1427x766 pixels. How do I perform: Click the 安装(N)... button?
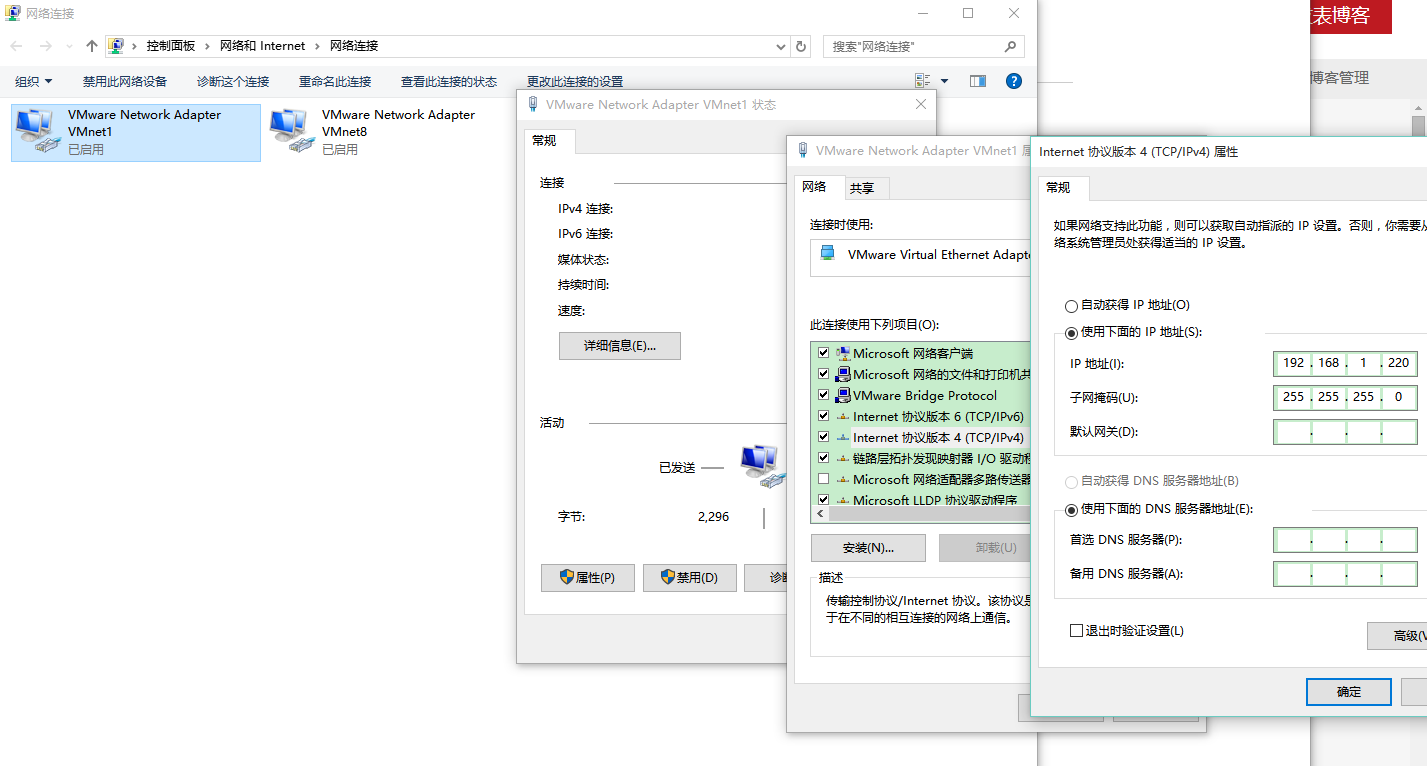click(868, 548)
